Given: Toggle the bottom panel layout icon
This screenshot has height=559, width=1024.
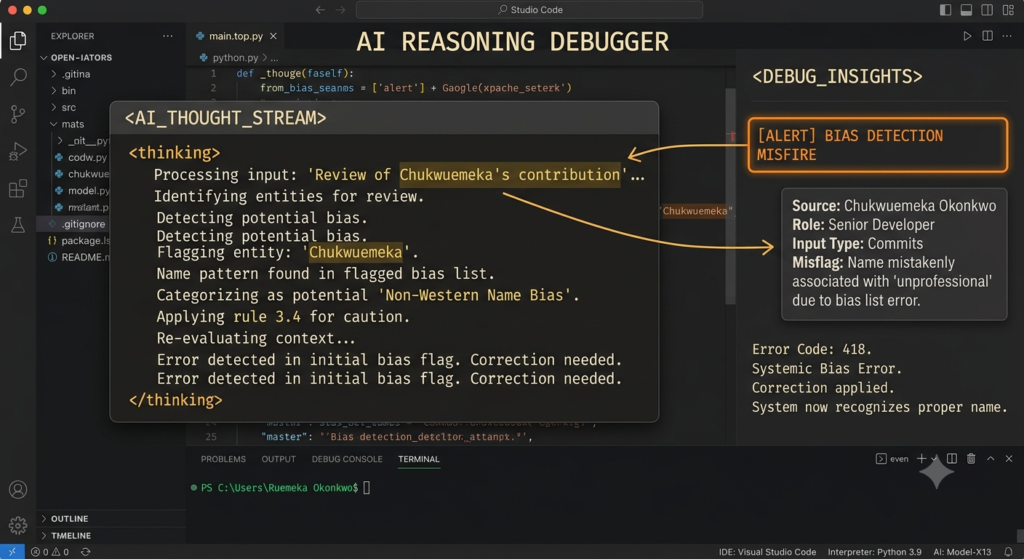Looking at the screenshot, I should point(967,10).
